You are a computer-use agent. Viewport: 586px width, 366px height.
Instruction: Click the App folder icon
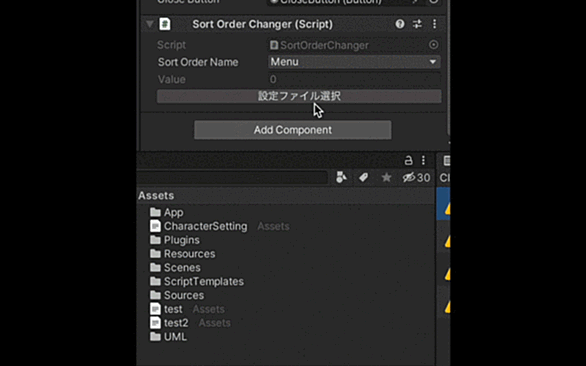[155, 212]
